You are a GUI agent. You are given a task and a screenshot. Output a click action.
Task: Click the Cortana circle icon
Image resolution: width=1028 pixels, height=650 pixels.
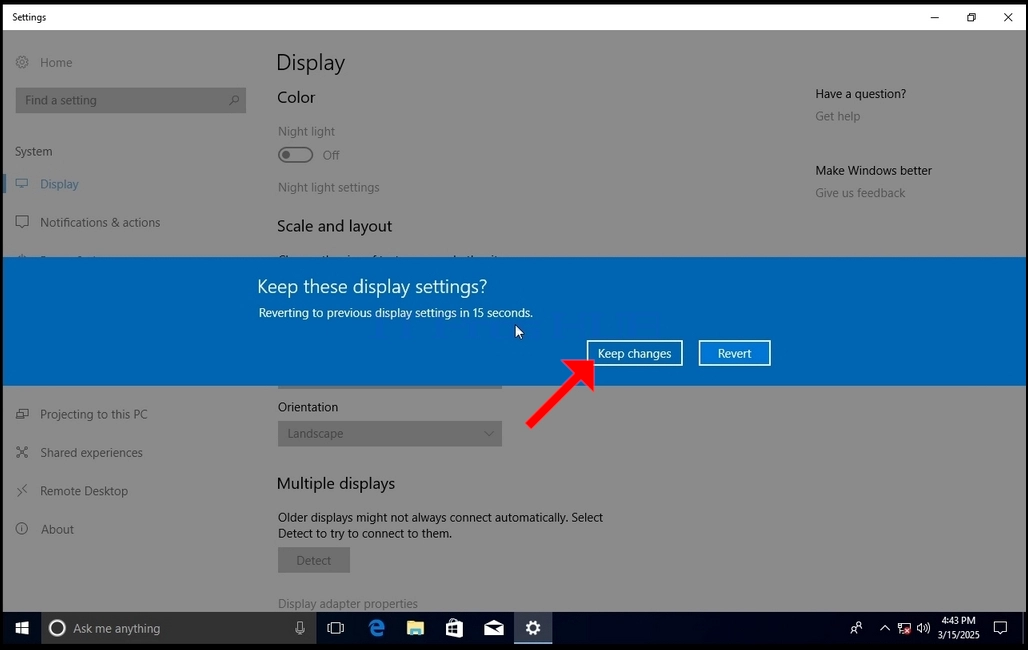click(57, 628)
